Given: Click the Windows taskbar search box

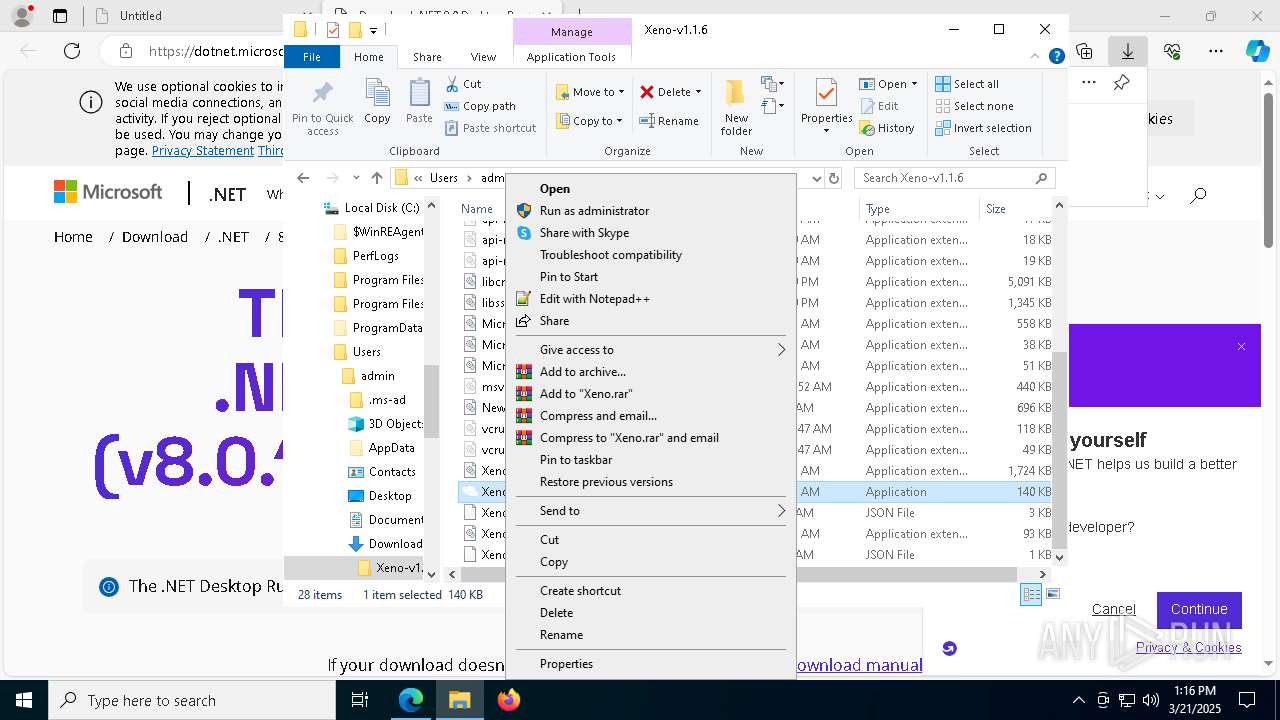Looking at the screenshot, I should (192, 700).
